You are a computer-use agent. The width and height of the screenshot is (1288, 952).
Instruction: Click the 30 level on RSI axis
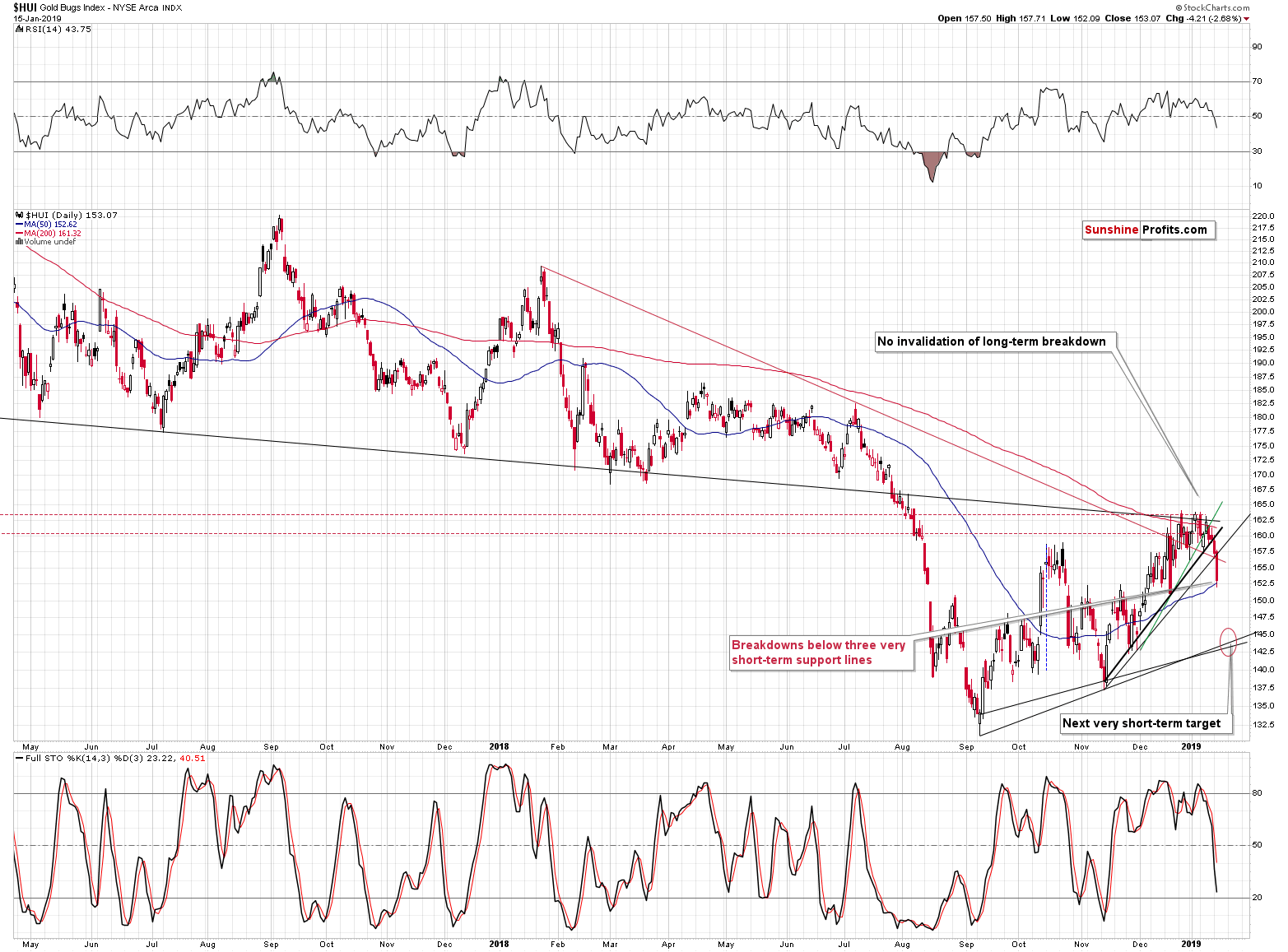pyautogui.click(x=1257, y=151)
